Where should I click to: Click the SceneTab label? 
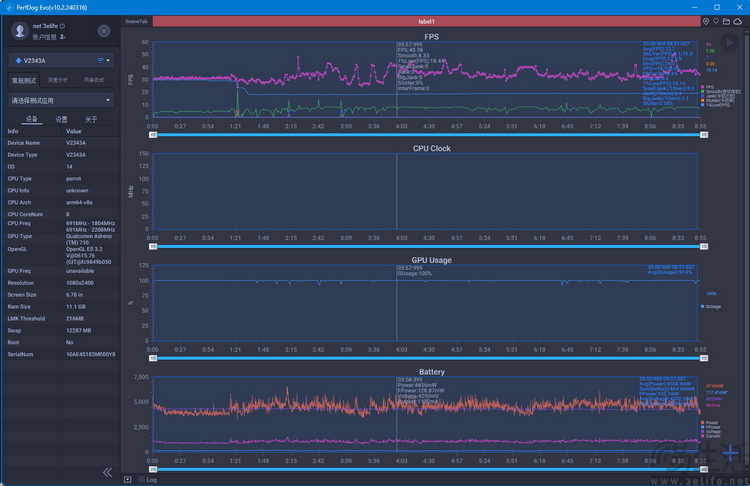pyautogui.click(x=136, y=21)
